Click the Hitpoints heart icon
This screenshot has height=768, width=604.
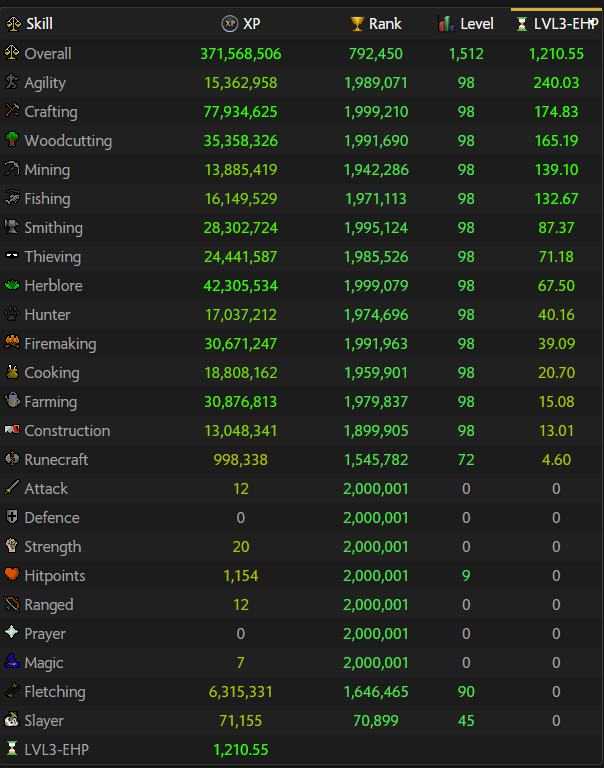(12, 574)
